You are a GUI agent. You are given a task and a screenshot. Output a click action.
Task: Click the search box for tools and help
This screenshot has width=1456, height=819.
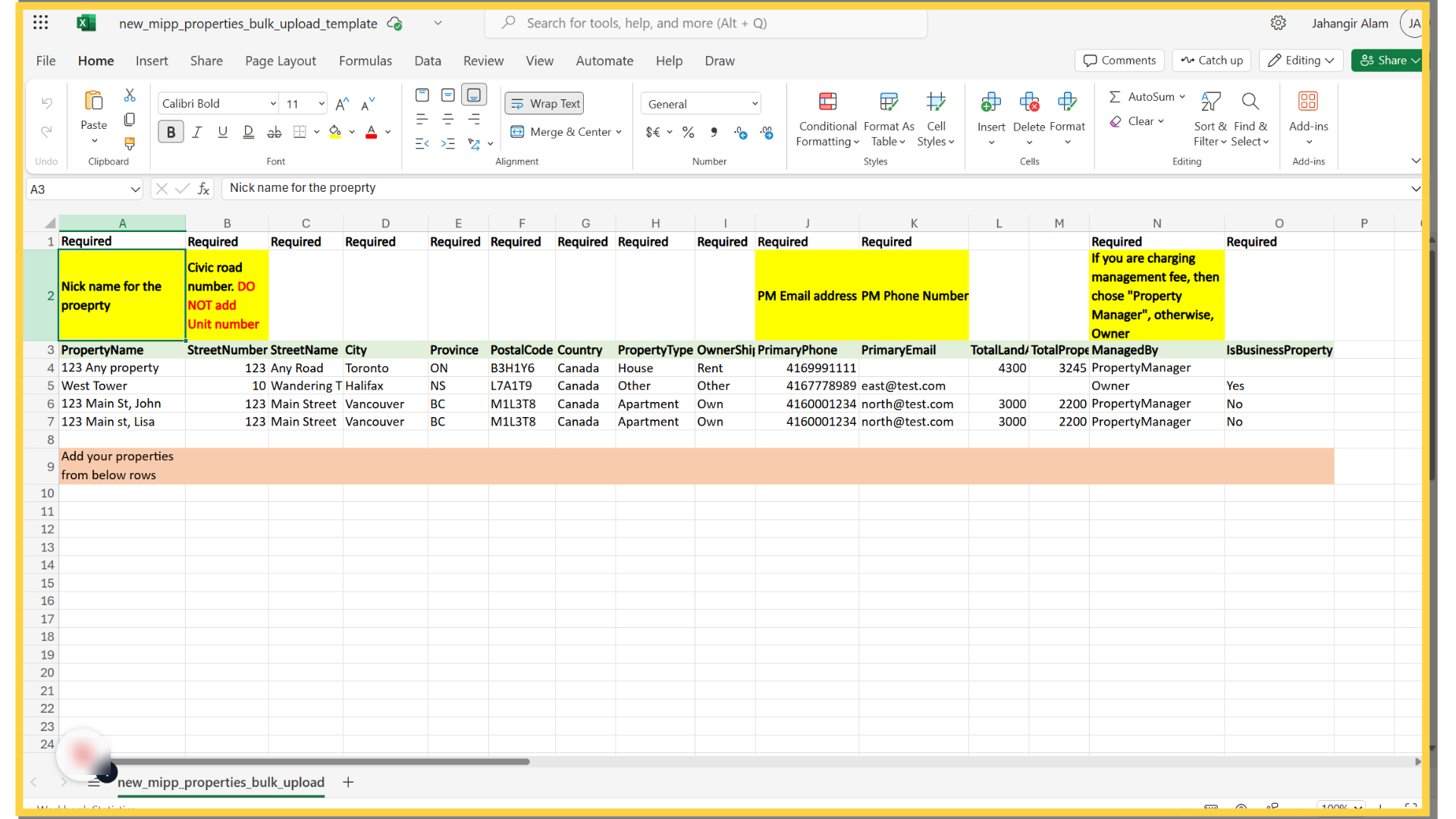pos(705,23)
